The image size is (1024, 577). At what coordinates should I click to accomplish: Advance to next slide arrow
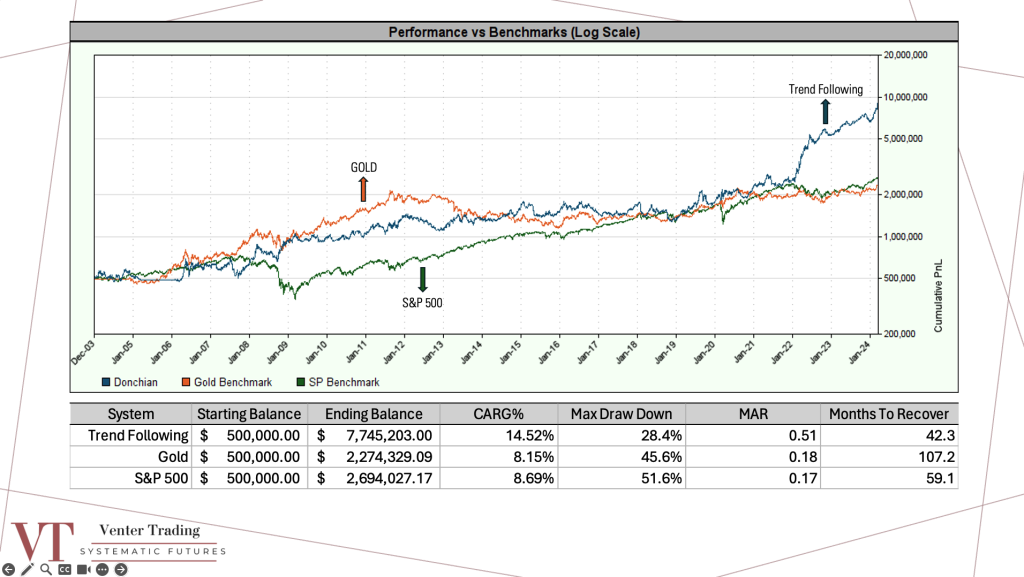tap(121, 569)
